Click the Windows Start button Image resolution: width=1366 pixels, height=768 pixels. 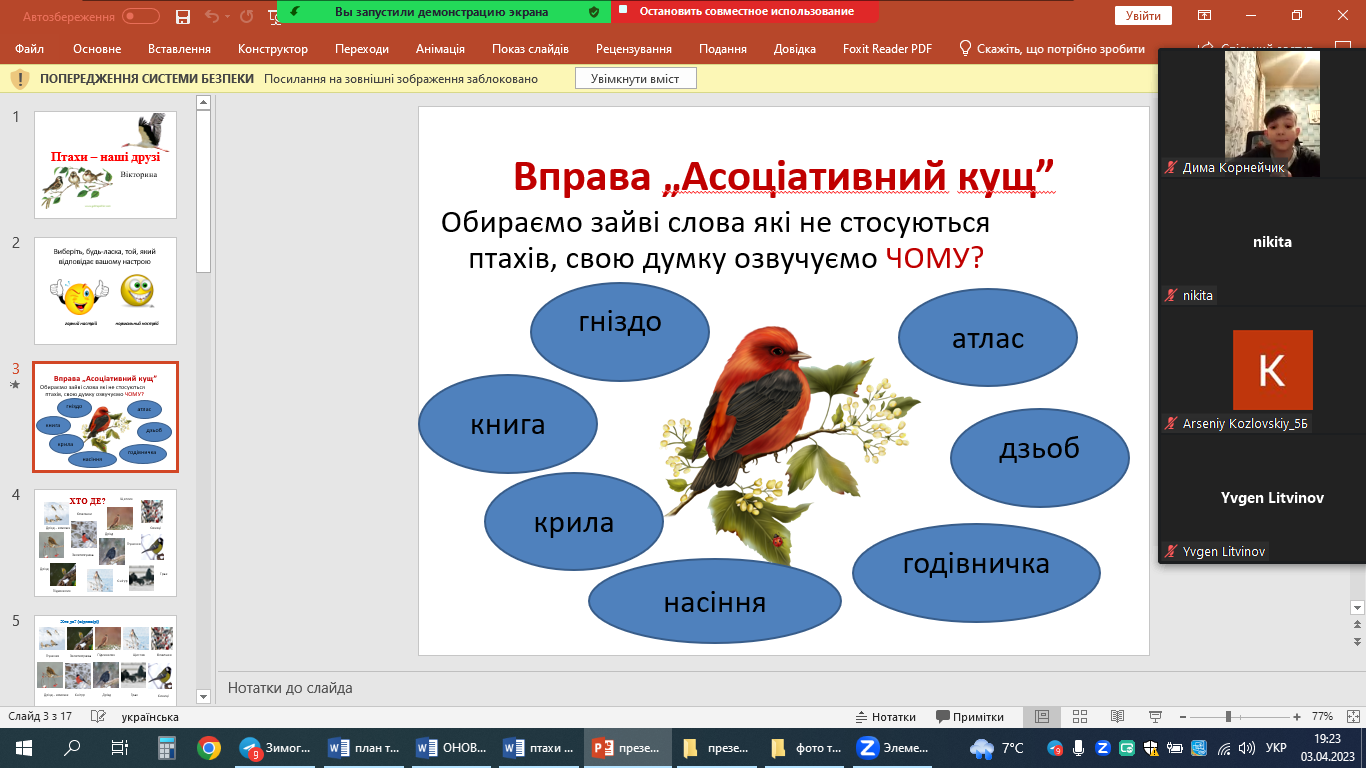24,747
